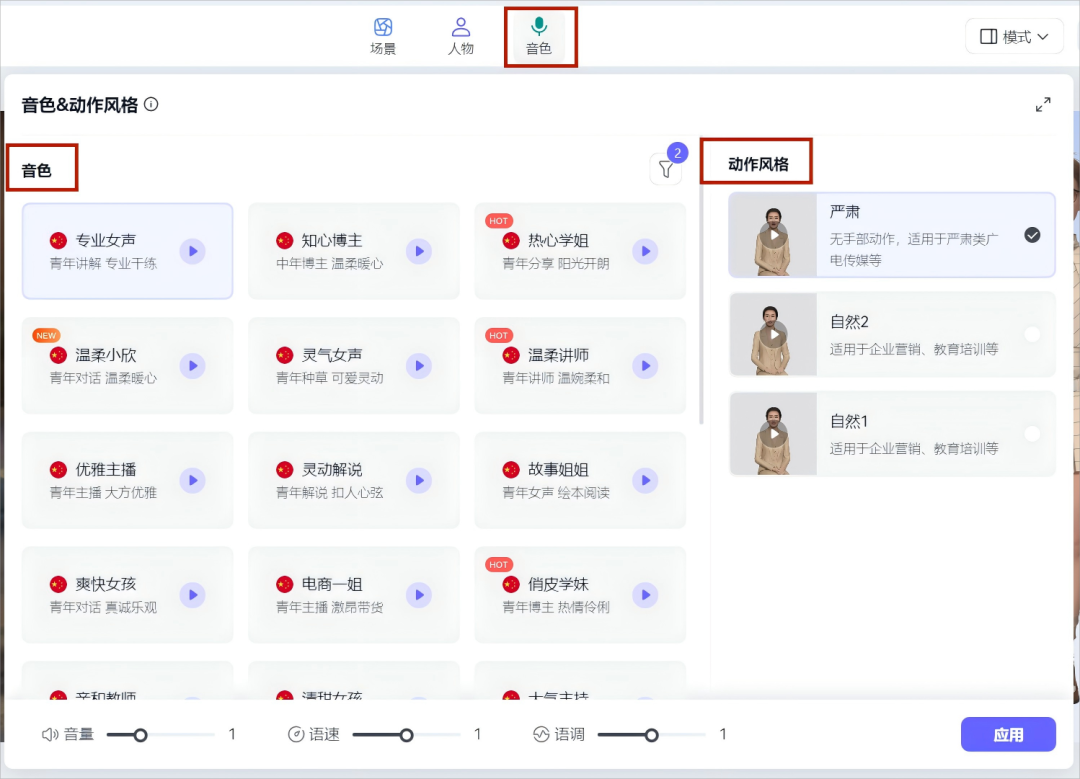Play preview of 故事姐姐 voice
The width and height of the screenshot is (1080, 779).
point(645,480)
